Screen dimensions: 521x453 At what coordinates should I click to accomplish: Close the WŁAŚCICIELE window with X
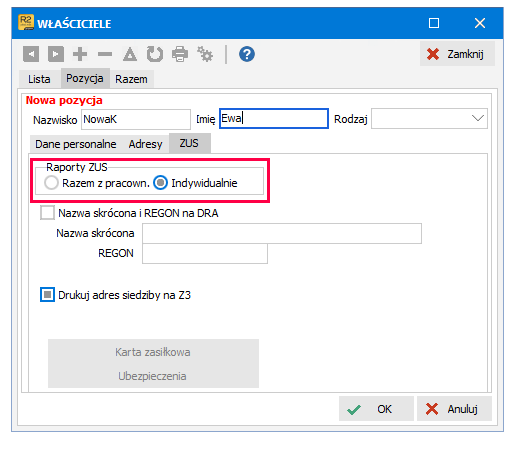point(480,23)
